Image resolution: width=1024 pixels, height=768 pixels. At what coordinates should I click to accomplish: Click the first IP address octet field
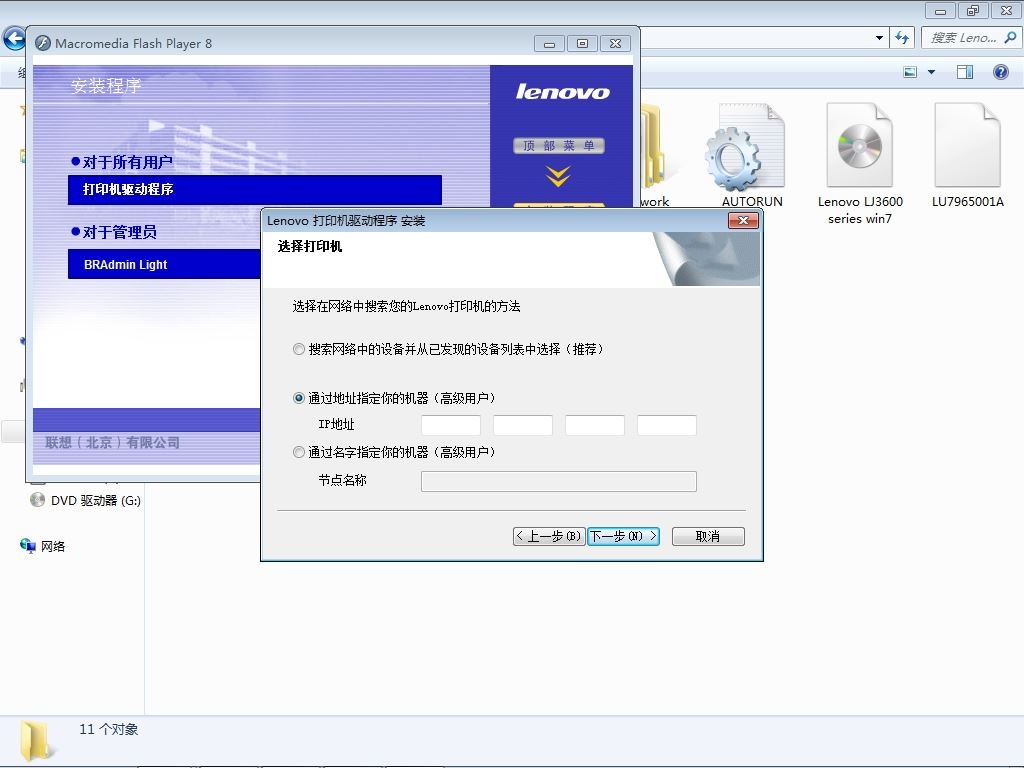click(x=451, y=425)
